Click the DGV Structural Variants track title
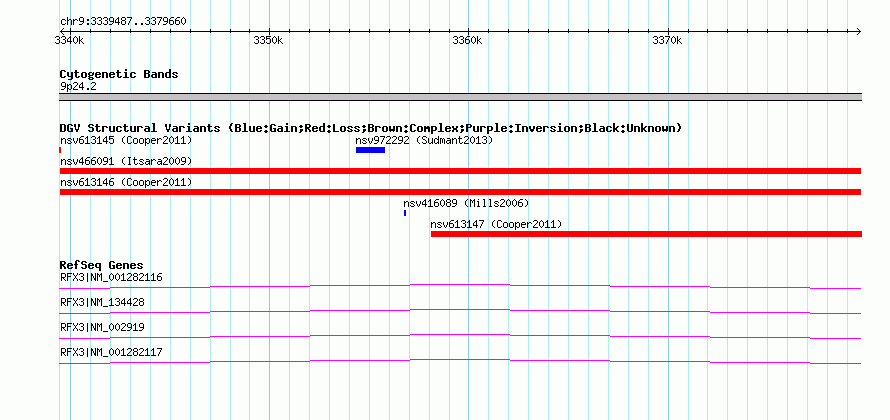Image resolution: width=890 pixels, height=420 pixels. click(370, 128)
